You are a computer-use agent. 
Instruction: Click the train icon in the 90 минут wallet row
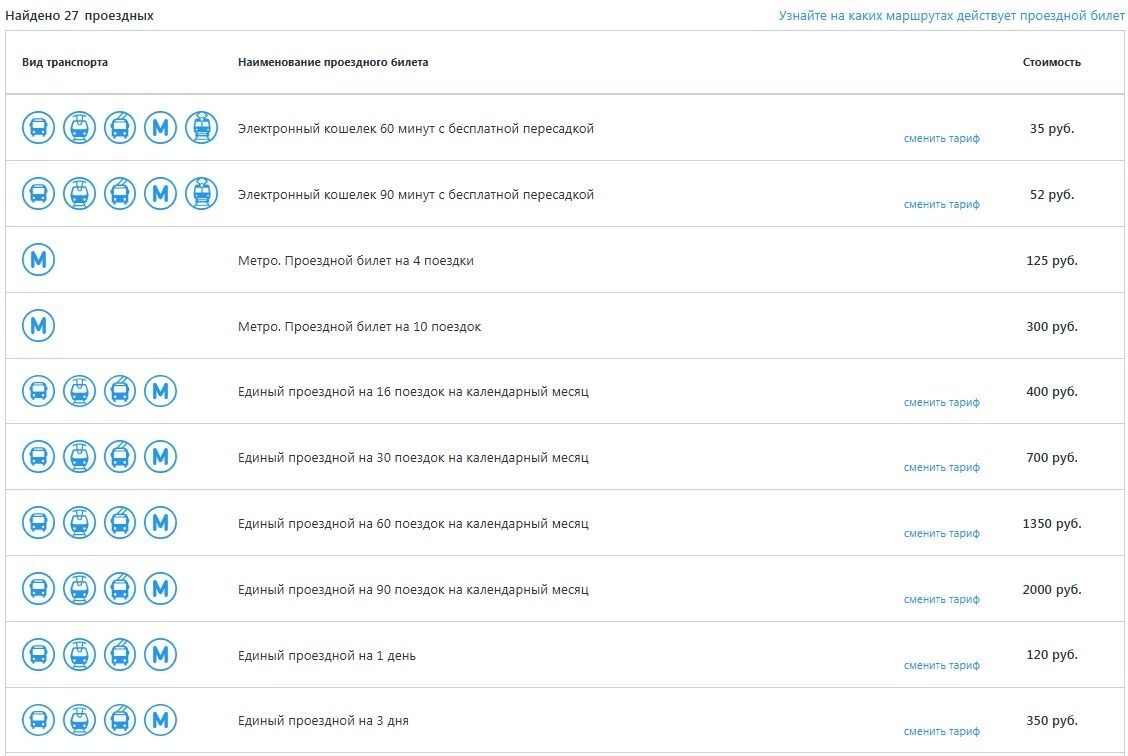(x=201, y=193)
